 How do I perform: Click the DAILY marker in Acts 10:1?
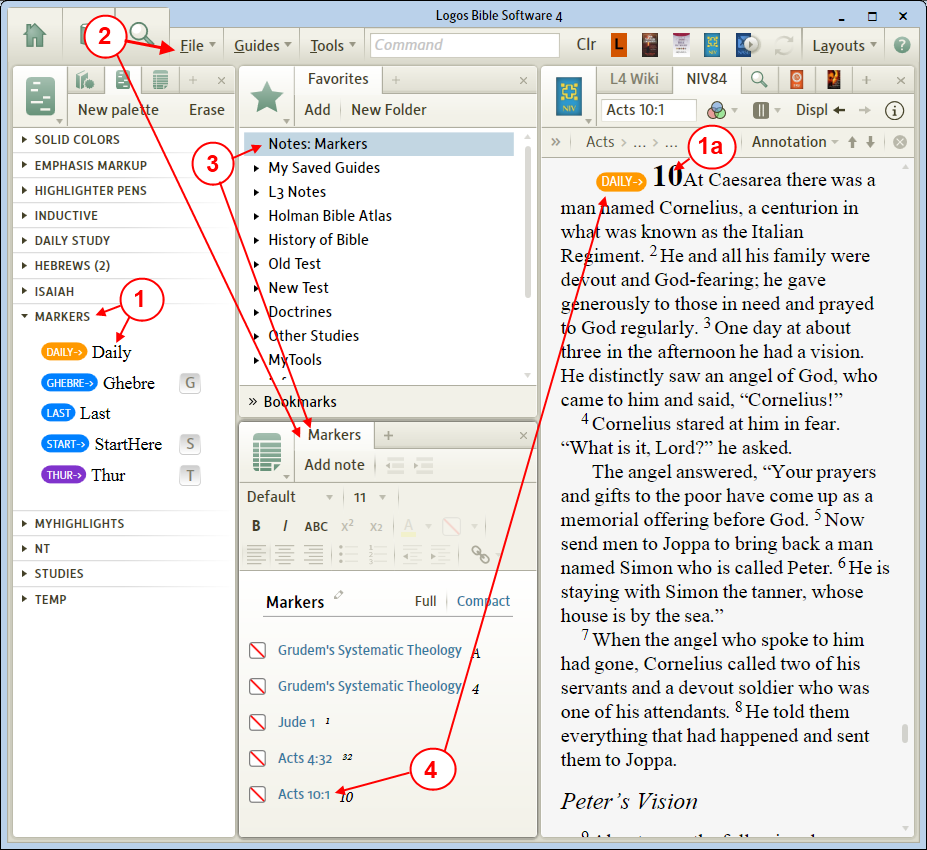point(621,181)
